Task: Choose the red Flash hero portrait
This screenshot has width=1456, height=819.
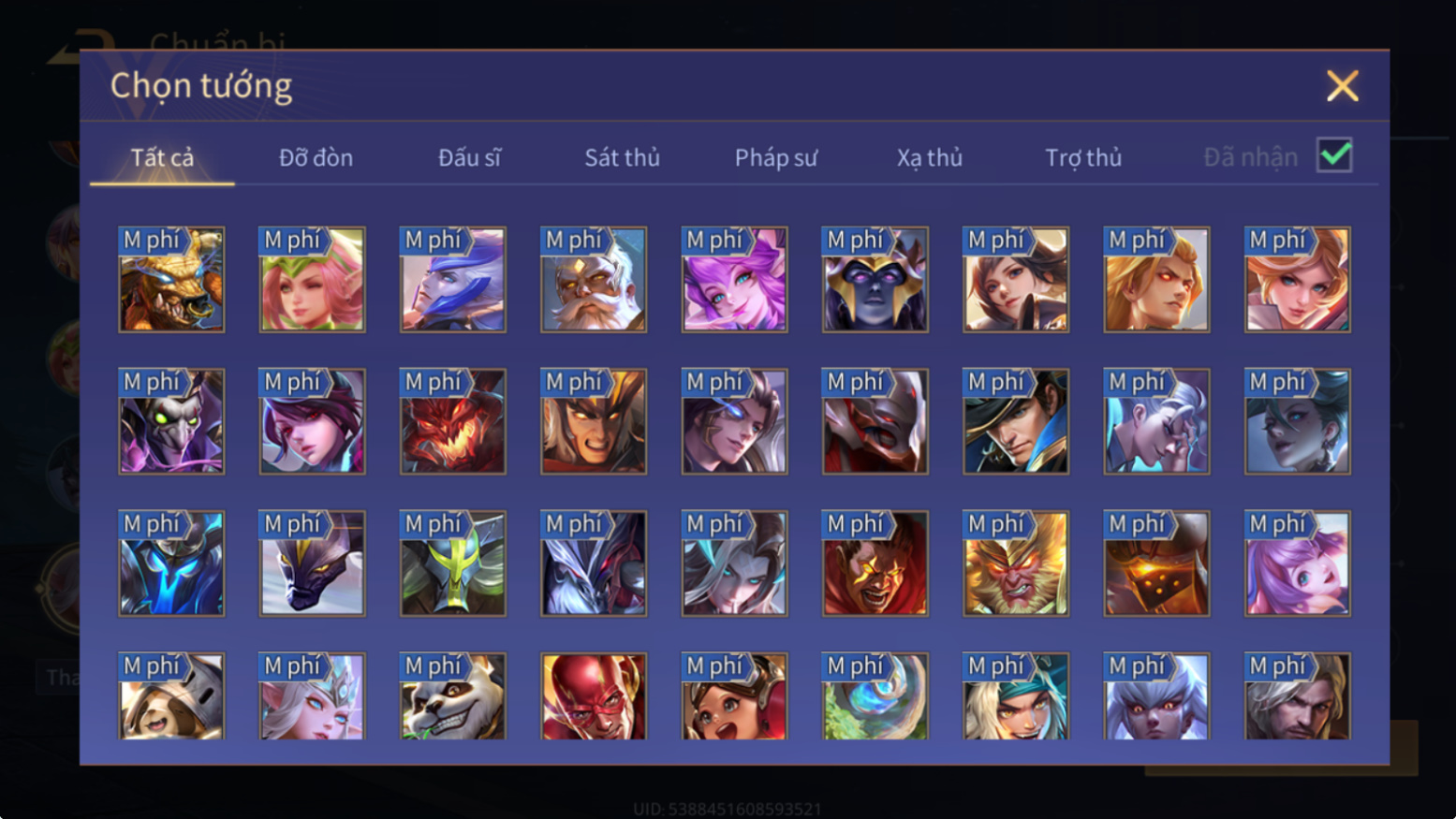Action: point(594,696)
